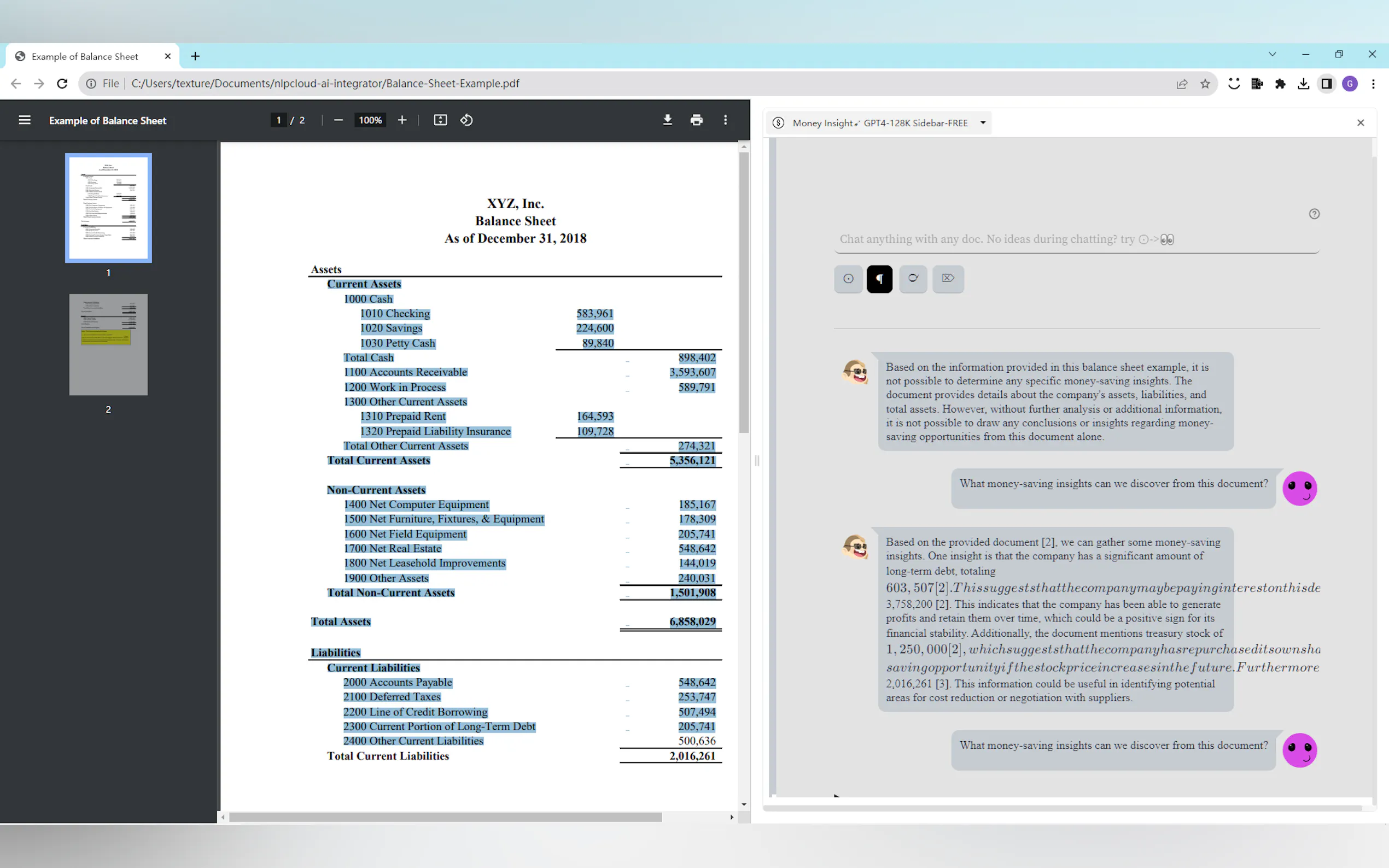Open the document extension icon in toolbar
This screenshot has width=1389, height=868.
click(x=1257, y=84)
